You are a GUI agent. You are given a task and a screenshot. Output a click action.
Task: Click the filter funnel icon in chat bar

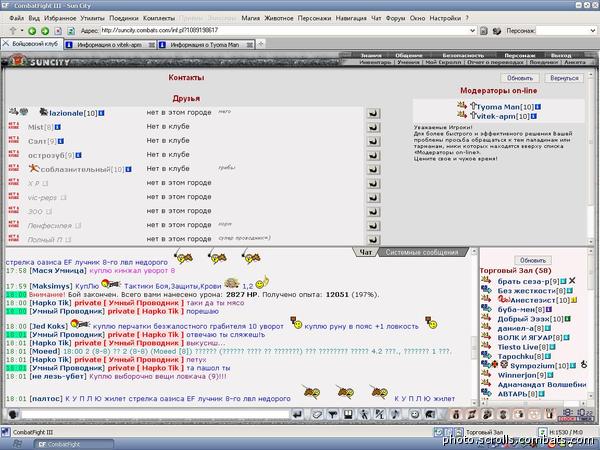click(333, 414)
